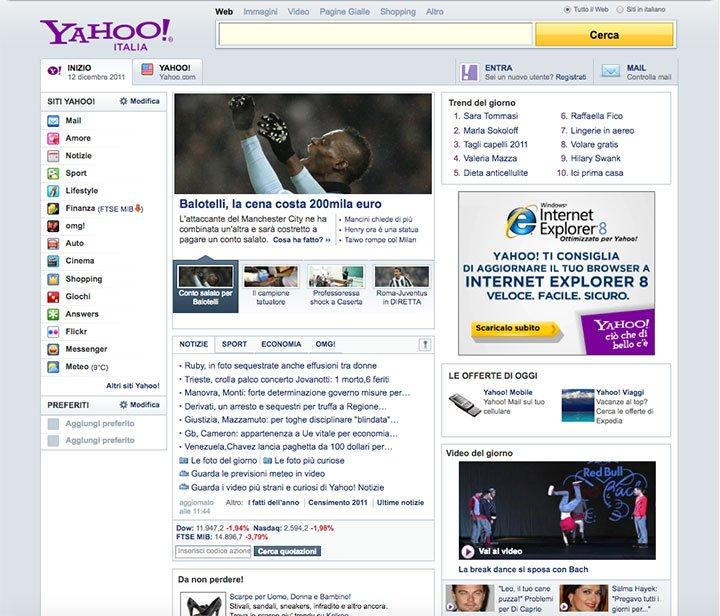The image size is (720, 616).
Task: Open the Registrati link
Action: click(x=571, y=77)
